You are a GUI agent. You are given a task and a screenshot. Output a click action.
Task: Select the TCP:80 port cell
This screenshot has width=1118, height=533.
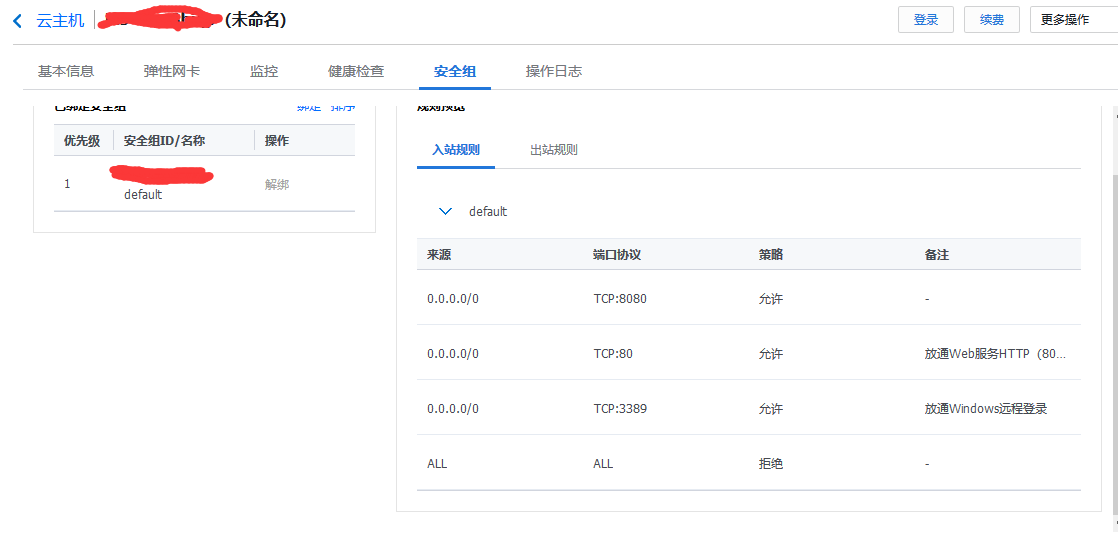pyautogui.click(x=612, y=354)
